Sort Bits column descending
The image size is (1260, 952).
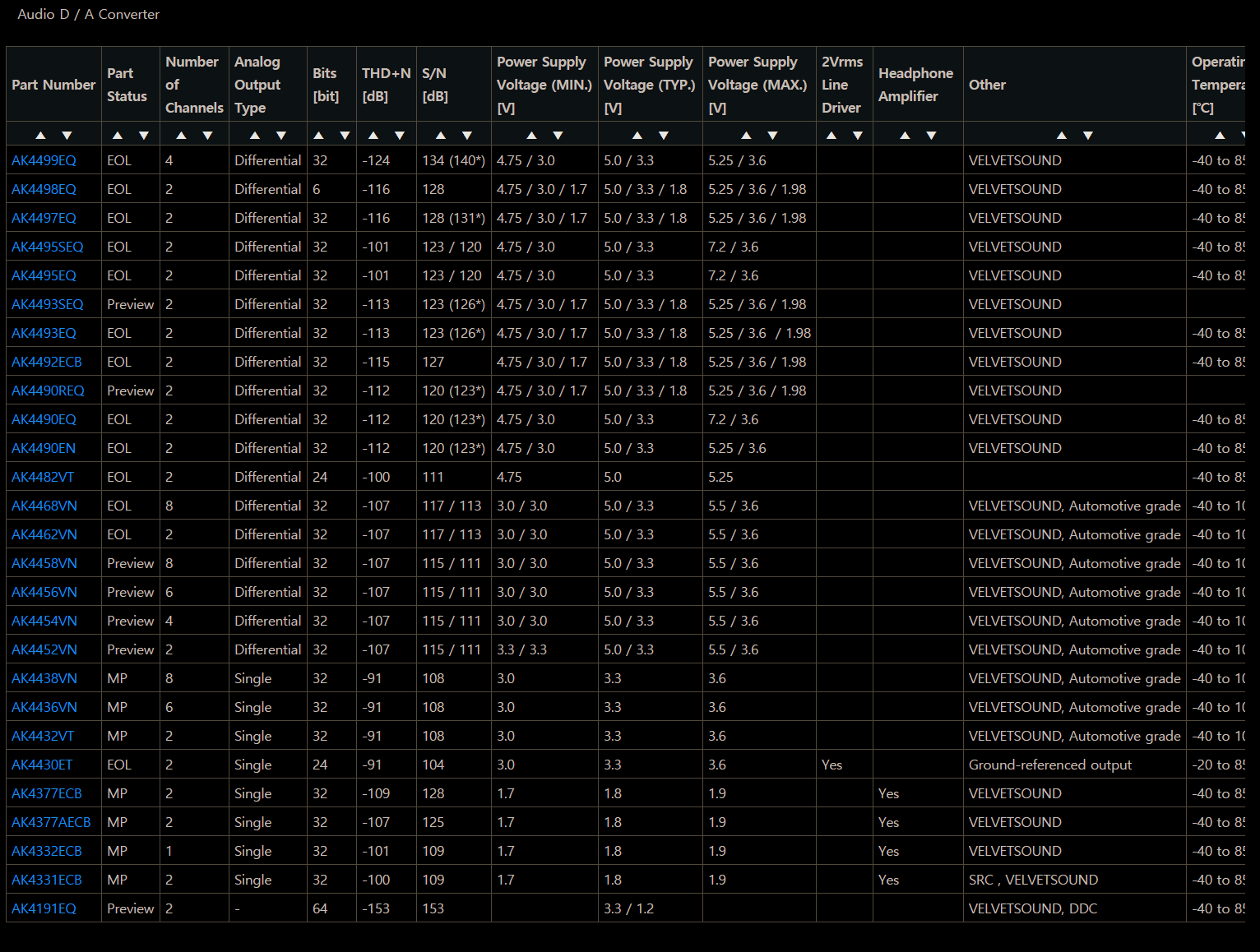click(345, 136)
